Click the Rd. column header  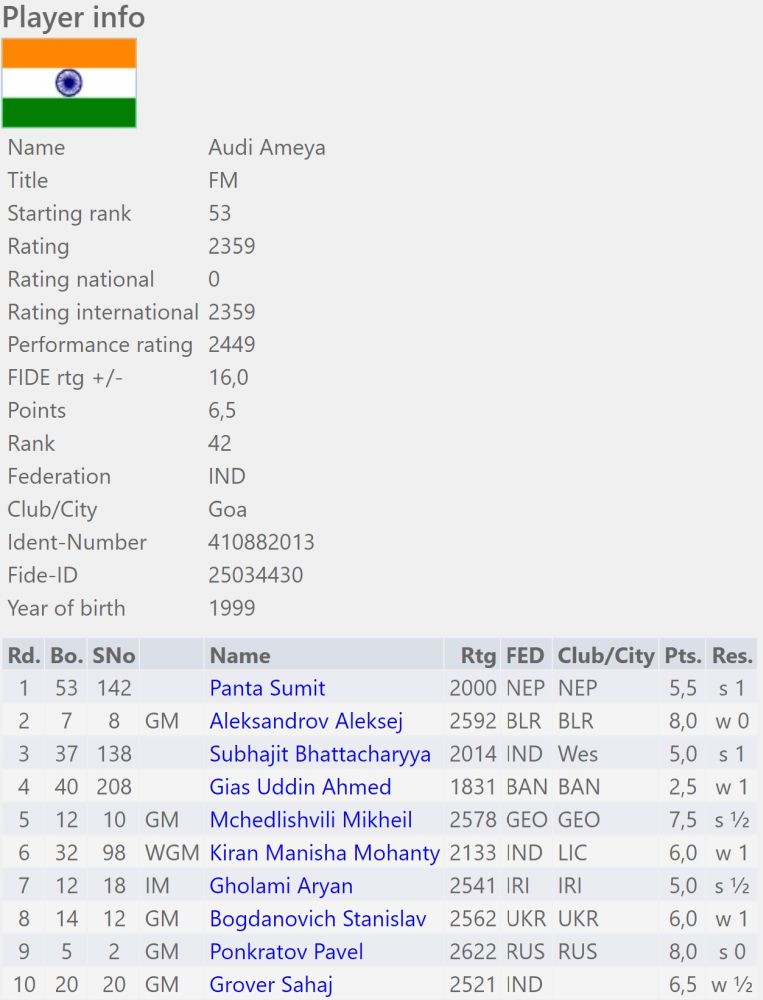[x=24, y=655]
